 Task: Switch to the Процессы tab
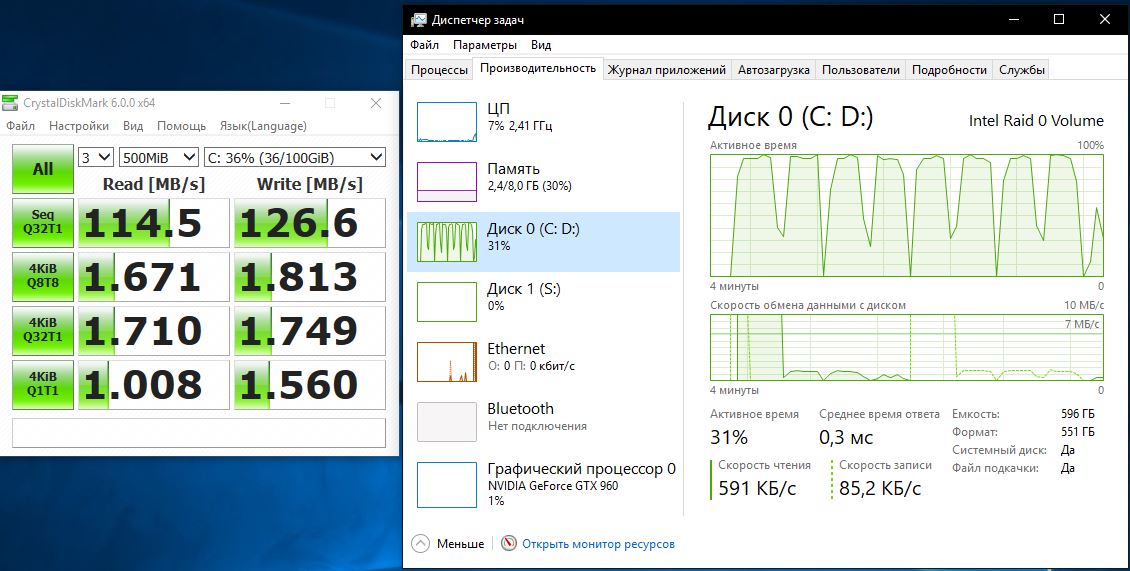click(439, 70)
